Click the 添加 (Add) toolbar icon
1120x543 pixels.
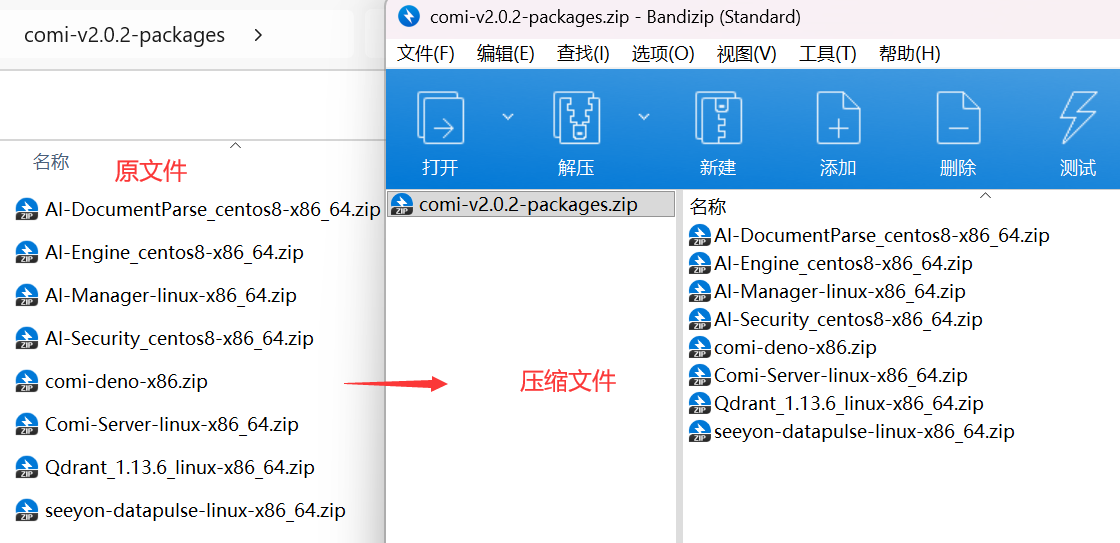tap(838, 119)
